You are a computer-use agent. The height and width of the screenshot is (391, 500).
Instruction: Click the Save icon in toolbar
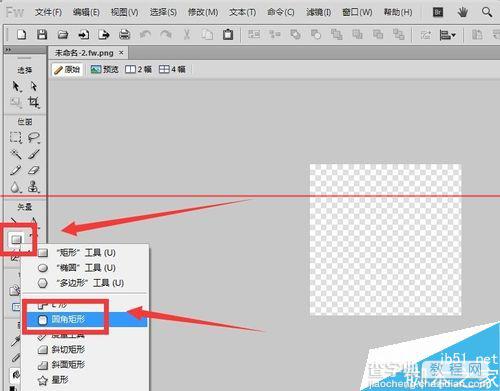[42, 34]
